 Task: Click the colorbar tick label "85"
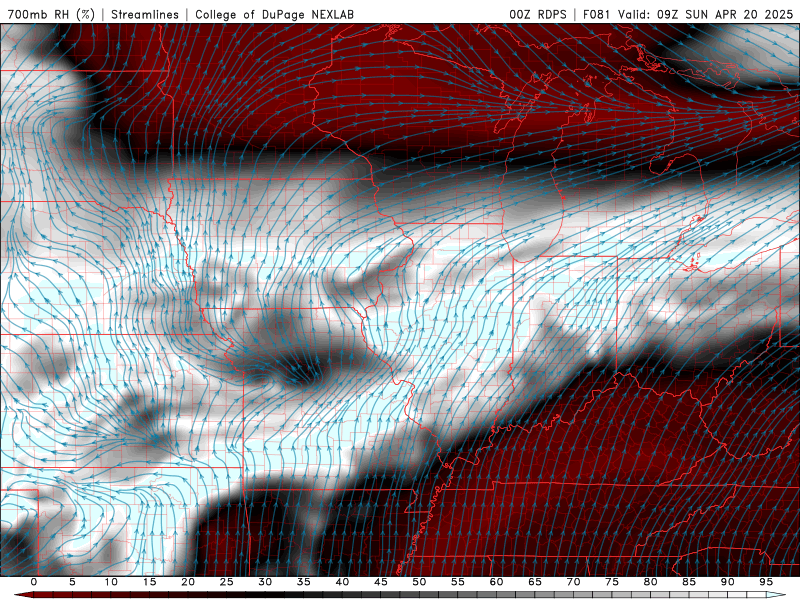tap(689, 582)
